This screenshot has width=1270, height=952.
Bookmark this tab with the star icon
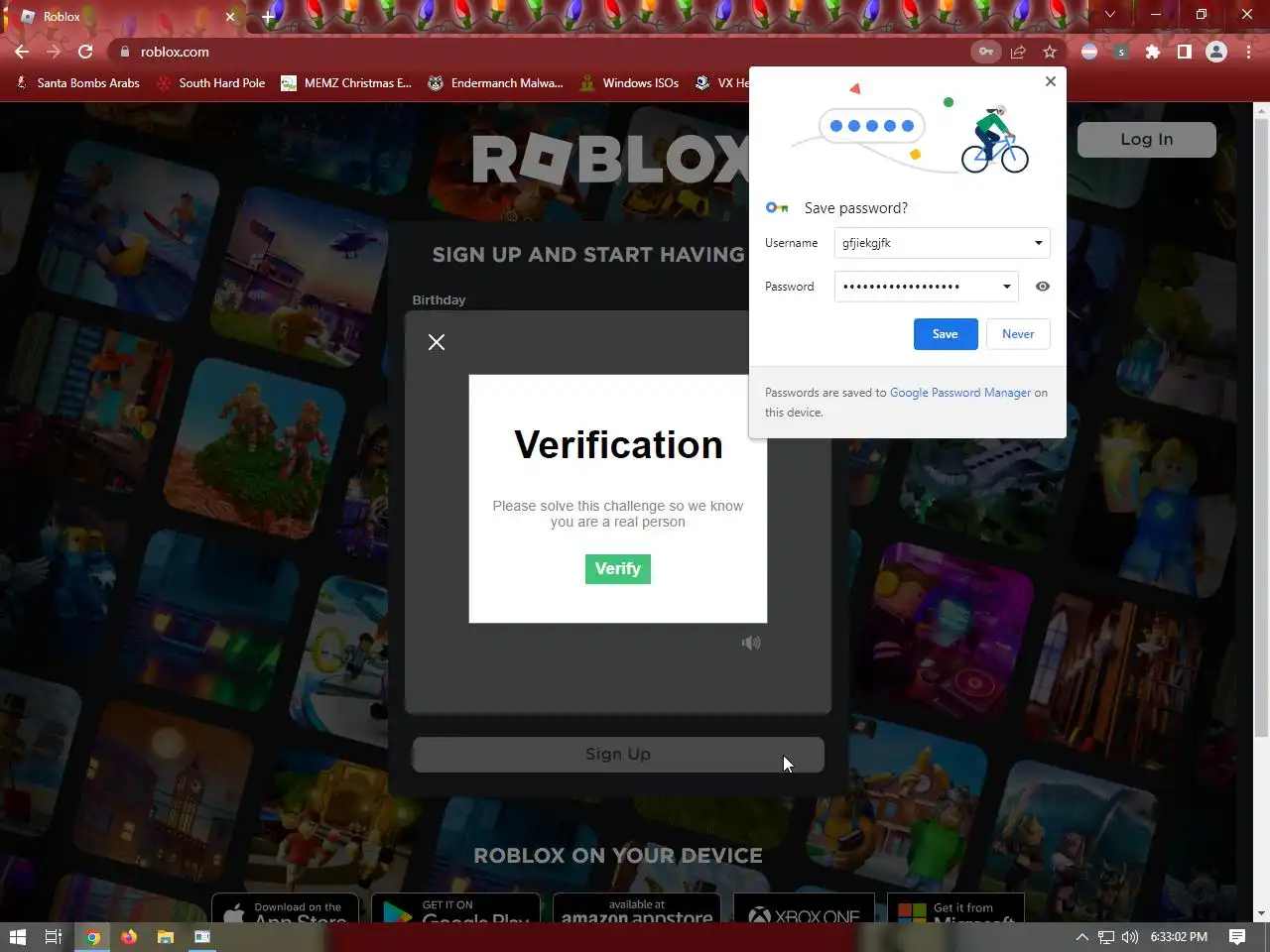1050,52
